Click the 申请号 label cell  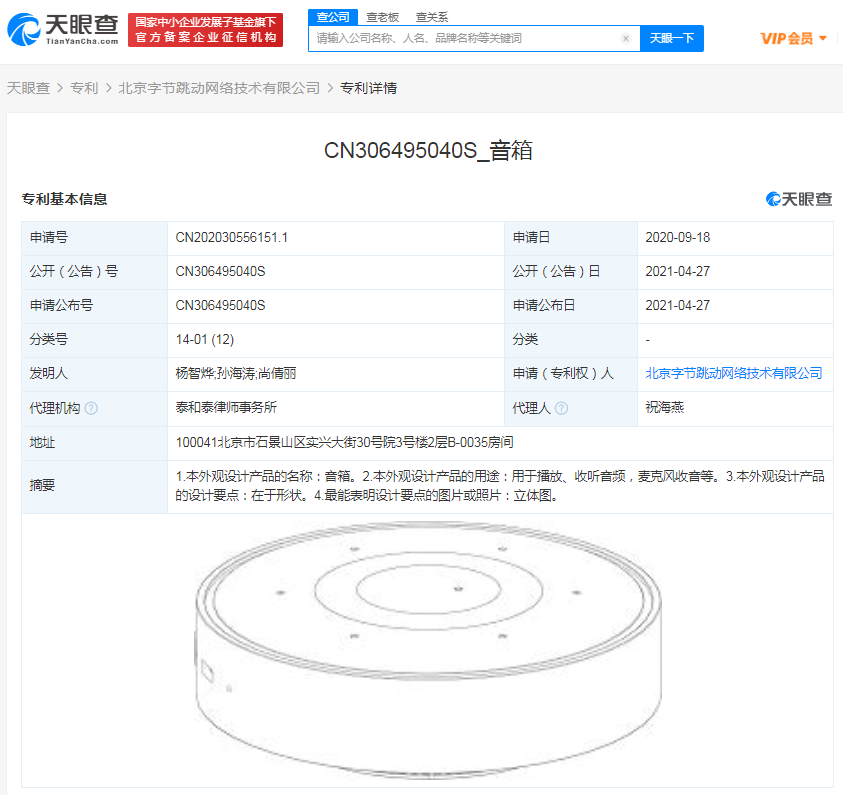pyautogui.click(x=95, y=237)
